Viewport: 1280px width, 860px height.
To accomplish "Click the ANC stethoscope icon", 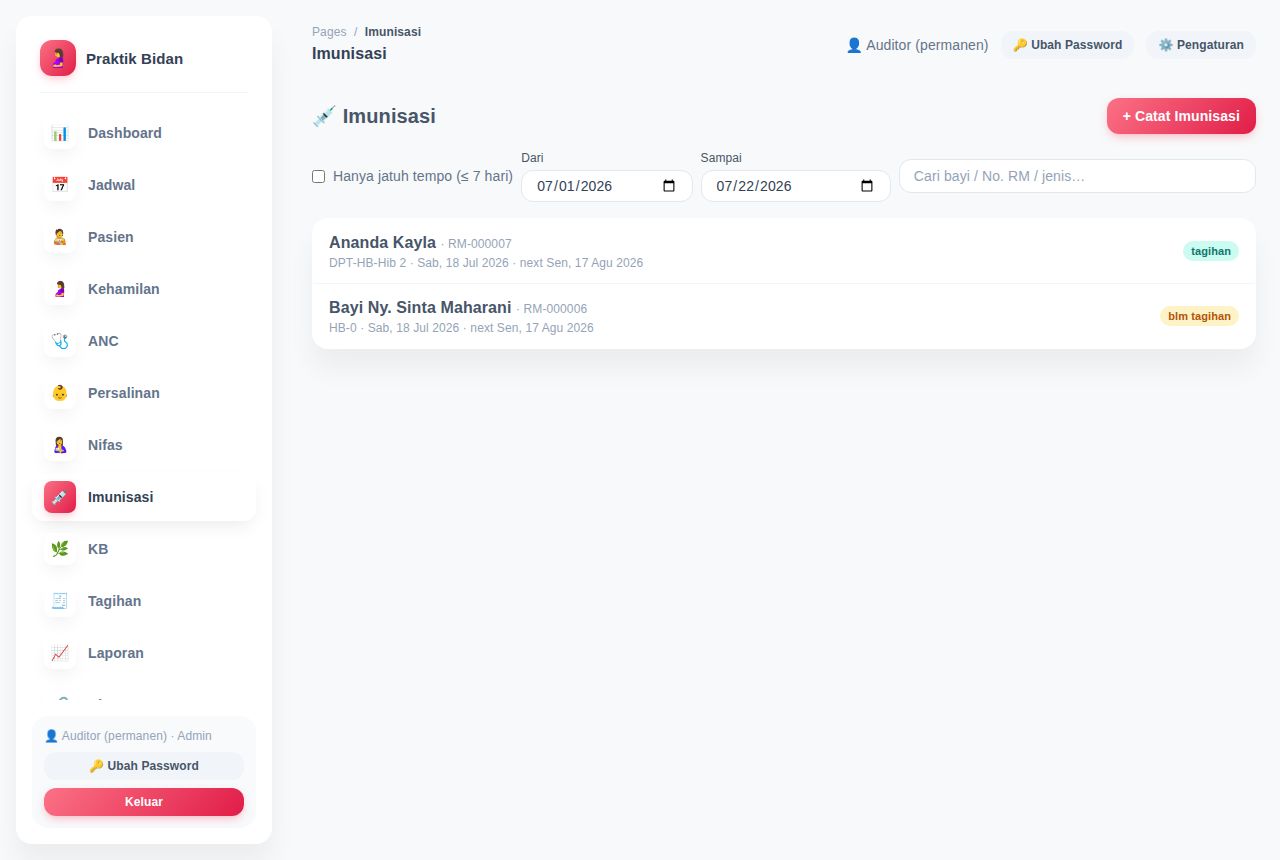I will [x=60, y=341].
